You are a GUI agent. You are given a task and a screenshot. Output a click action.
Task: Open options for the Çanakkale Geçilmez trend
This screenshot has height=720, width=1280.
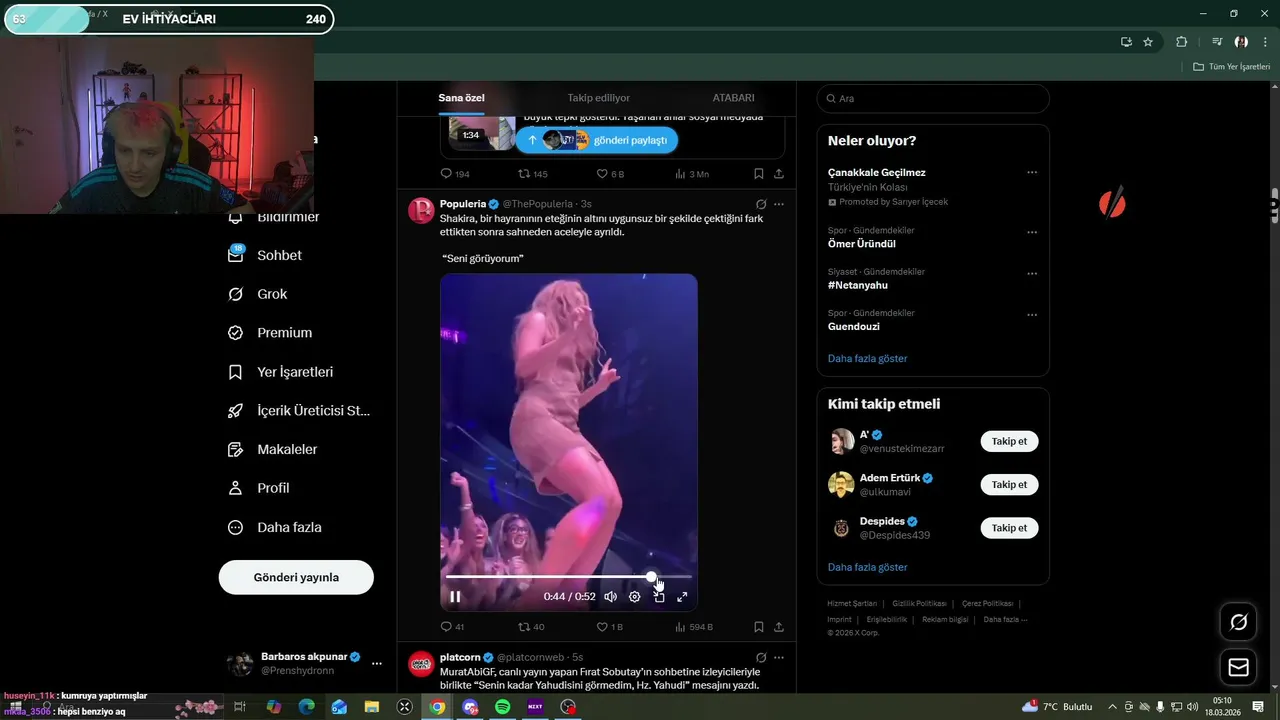1032,172
